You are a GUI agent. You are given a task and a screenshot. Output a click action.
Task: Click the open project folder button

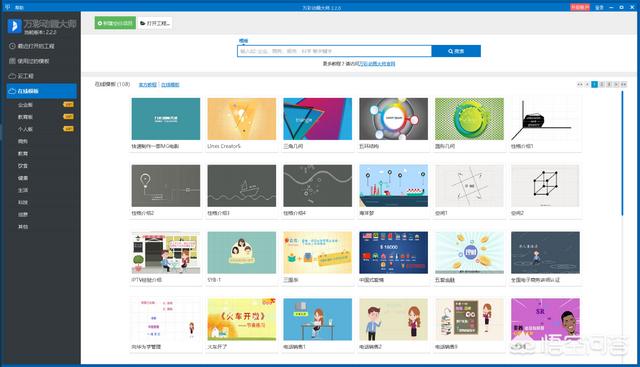point(155,23)
